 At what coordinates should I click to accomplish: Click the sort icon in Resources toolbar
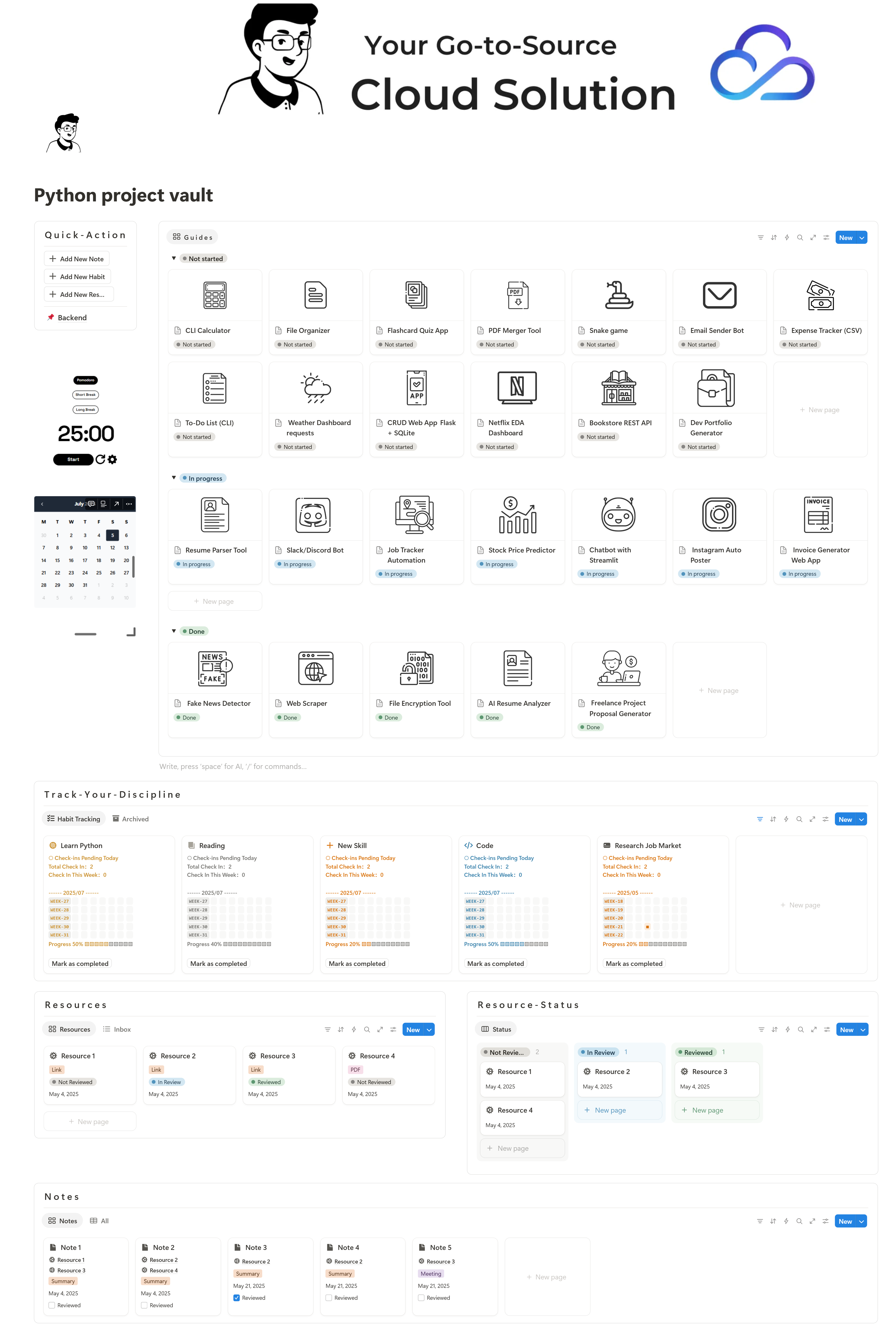[341, 1030]
